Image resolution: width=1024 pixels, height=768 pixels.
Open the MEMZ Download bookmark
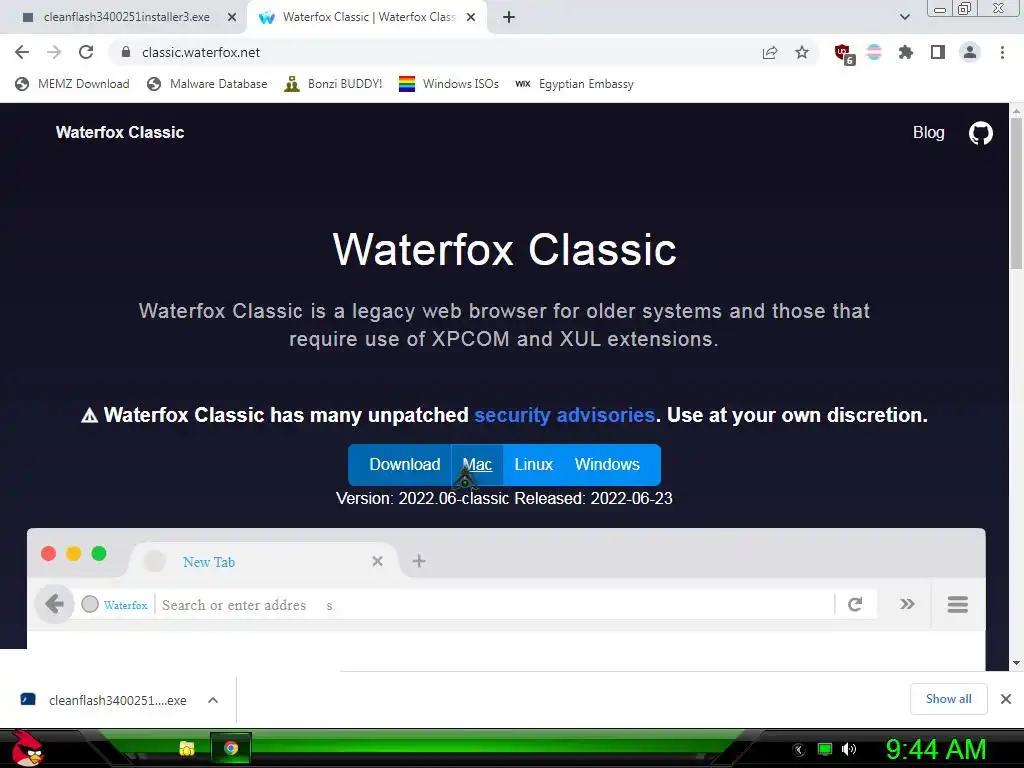72,84
